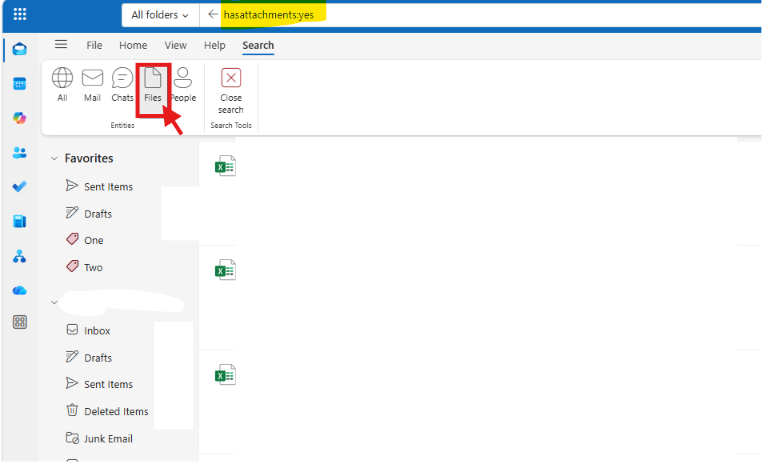Open the People app in sidebar
This screenshot has height=462, width=762.
point(19,153)
